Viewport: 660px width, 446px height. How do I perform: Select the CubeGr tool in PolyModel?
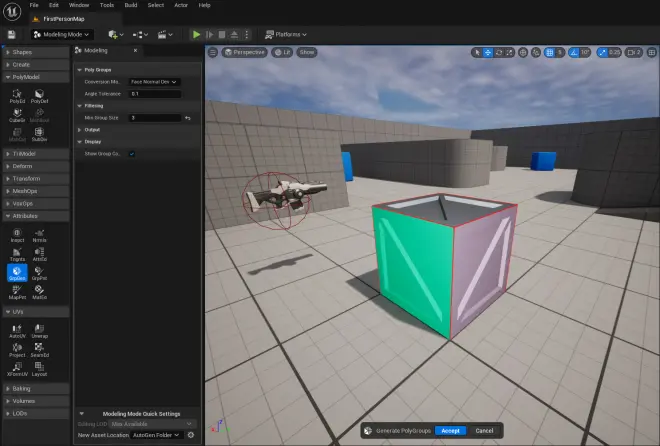pos(17,115)
